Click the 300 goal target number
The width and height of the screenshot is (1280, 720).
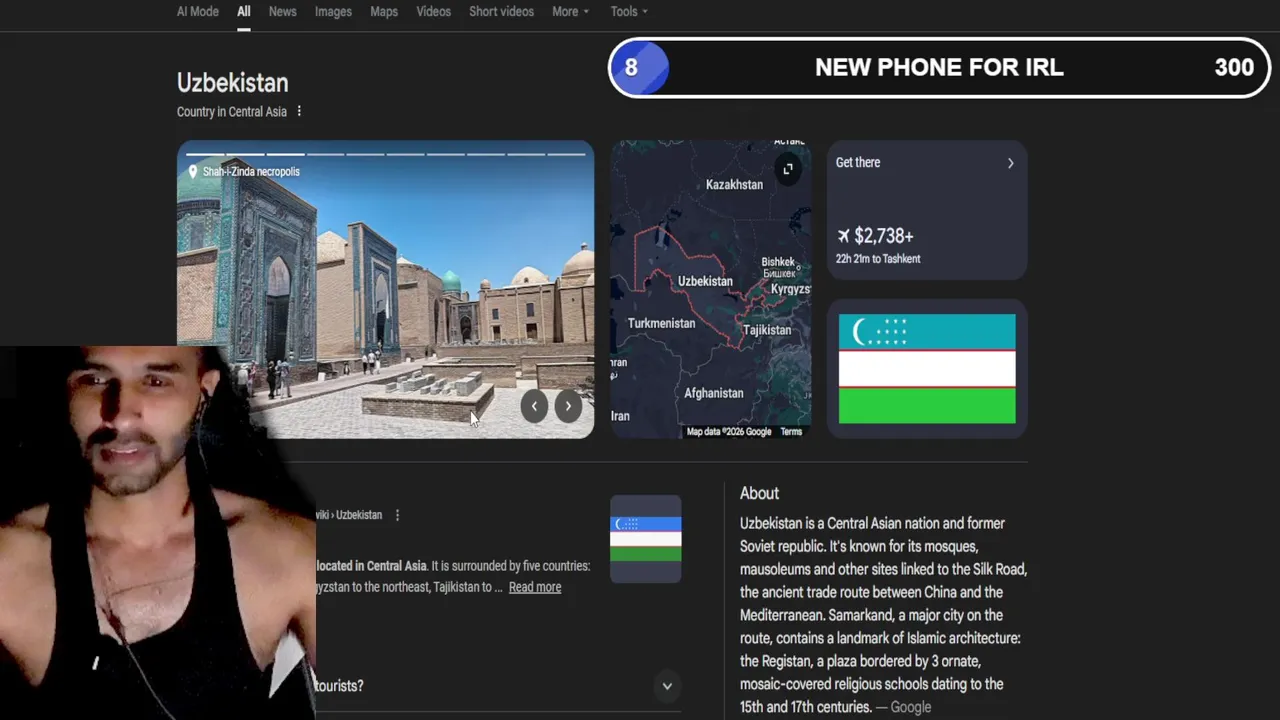click(x=1234, y=67)
